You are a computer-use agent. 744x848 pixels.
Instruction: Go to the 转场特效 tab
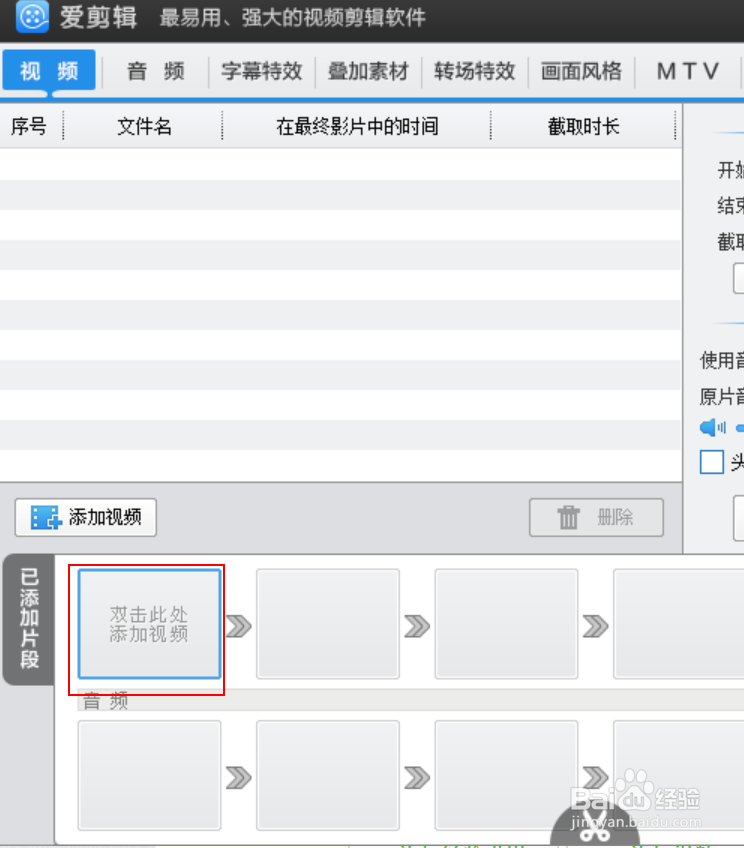pos(475,71)
